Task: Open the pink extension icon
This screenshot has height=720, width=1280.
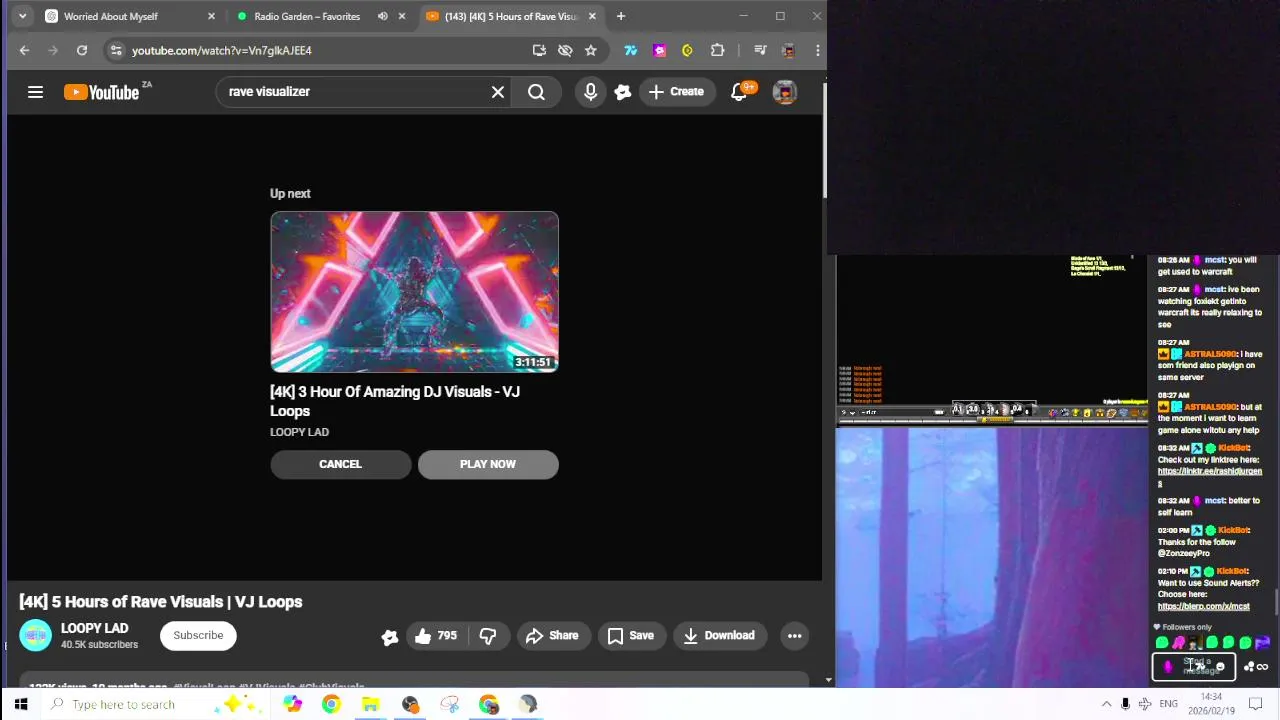Action: click(659, 50)
